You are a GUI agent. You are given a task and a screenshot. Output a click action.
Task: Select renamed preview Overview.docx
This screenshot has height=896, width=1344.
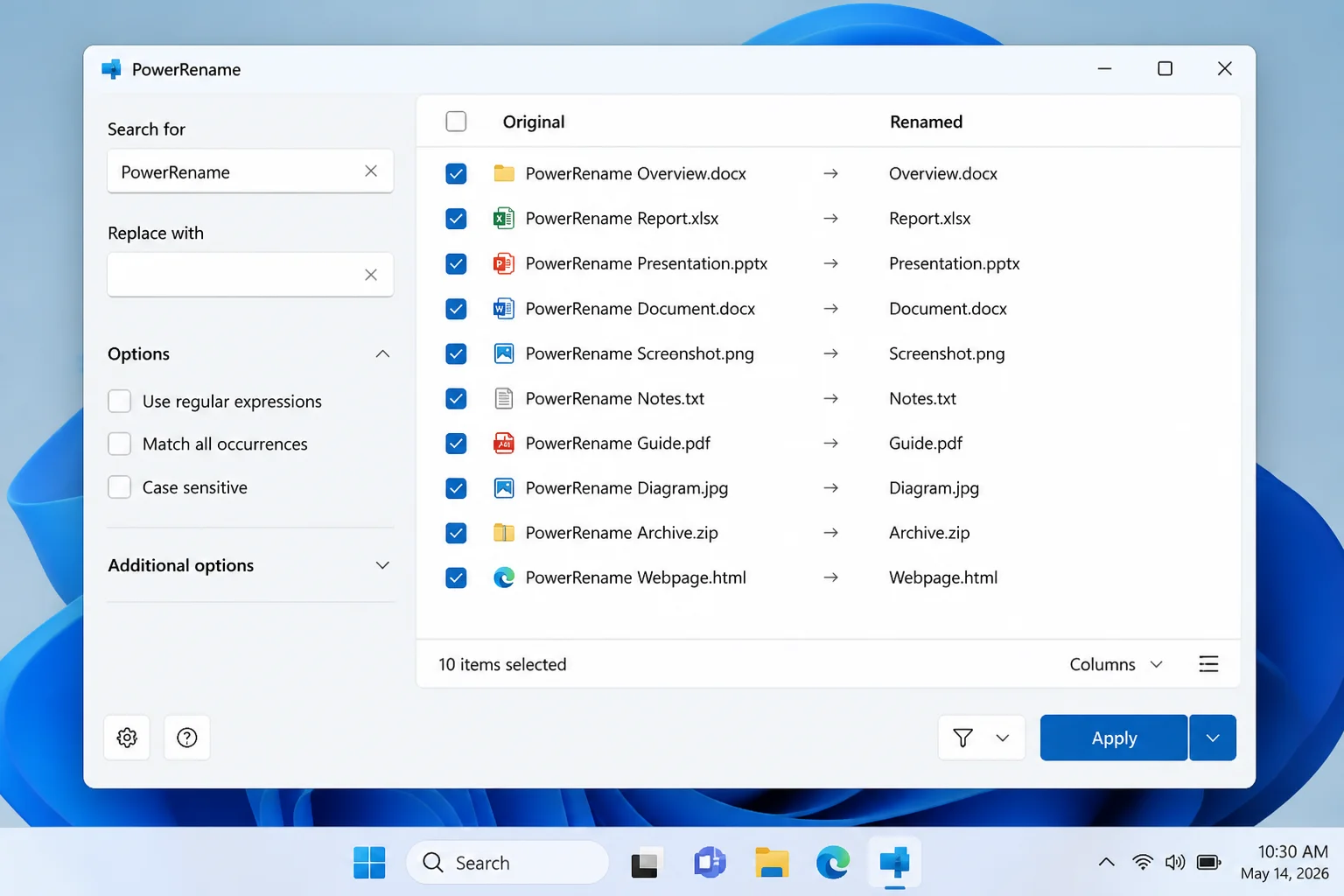coord(943,173)
